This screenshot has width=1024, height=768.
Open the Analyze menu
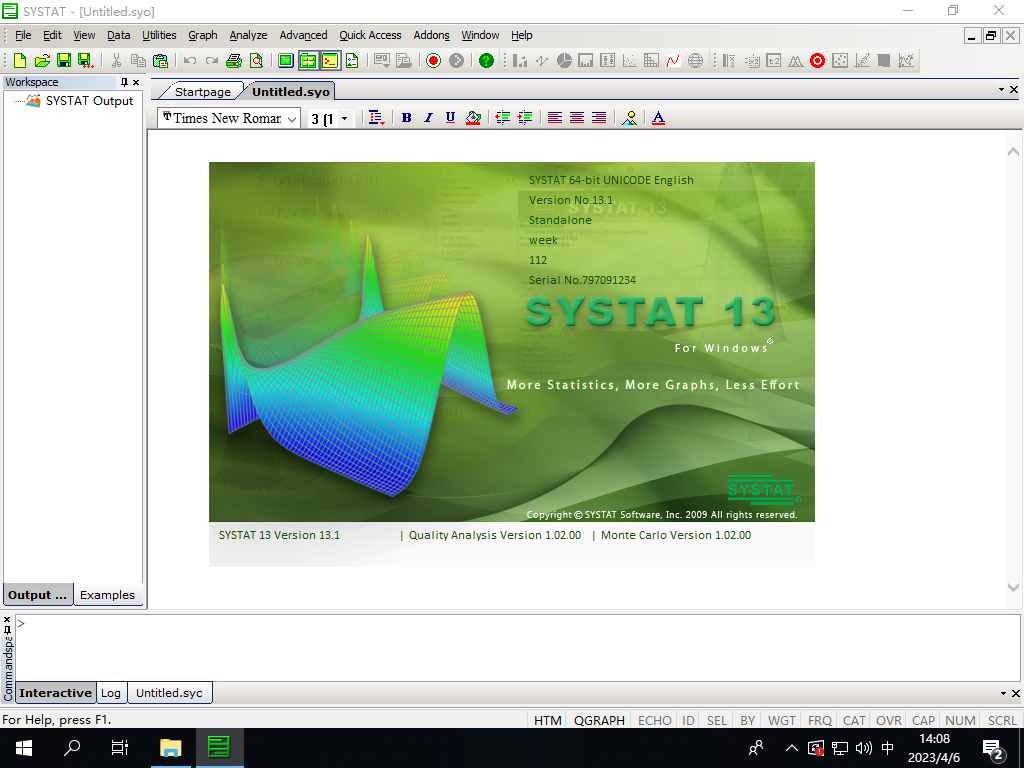(x=248, y=35)
